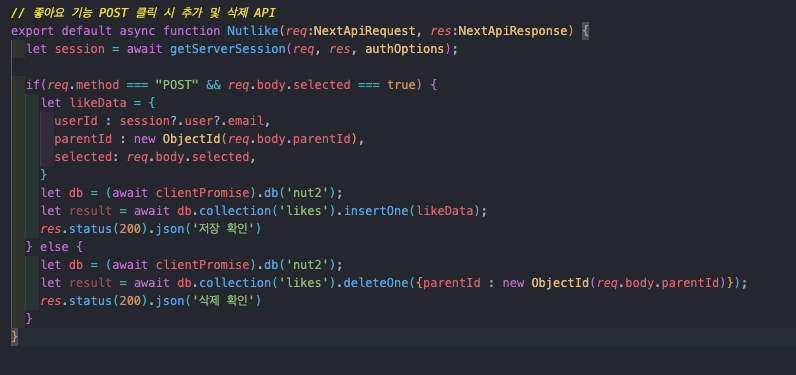796x375 pixels.
Task: Click the deleteOne method call
Action: tap(376, 283)
